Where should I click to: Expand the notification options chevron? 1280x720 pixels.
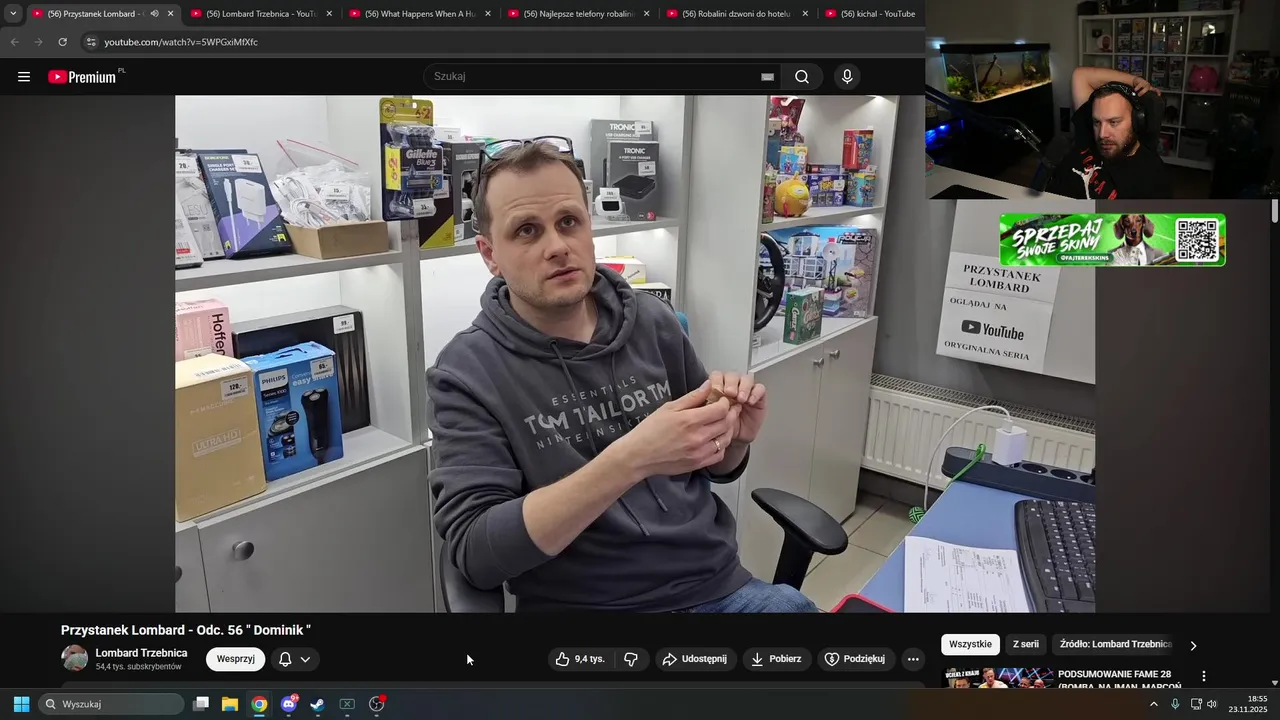tap(305, 659)
